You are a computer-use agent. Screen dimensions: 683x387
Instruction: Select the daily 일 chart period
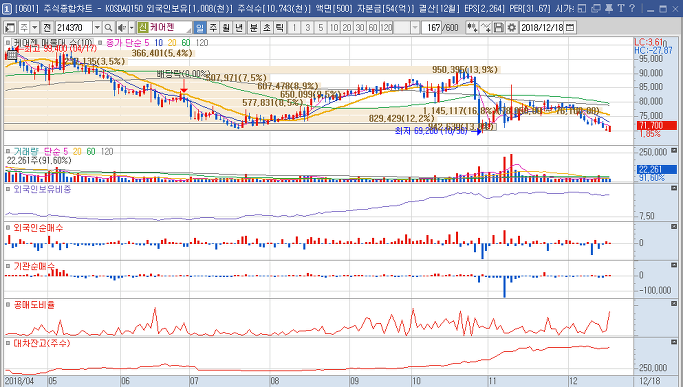199,28
